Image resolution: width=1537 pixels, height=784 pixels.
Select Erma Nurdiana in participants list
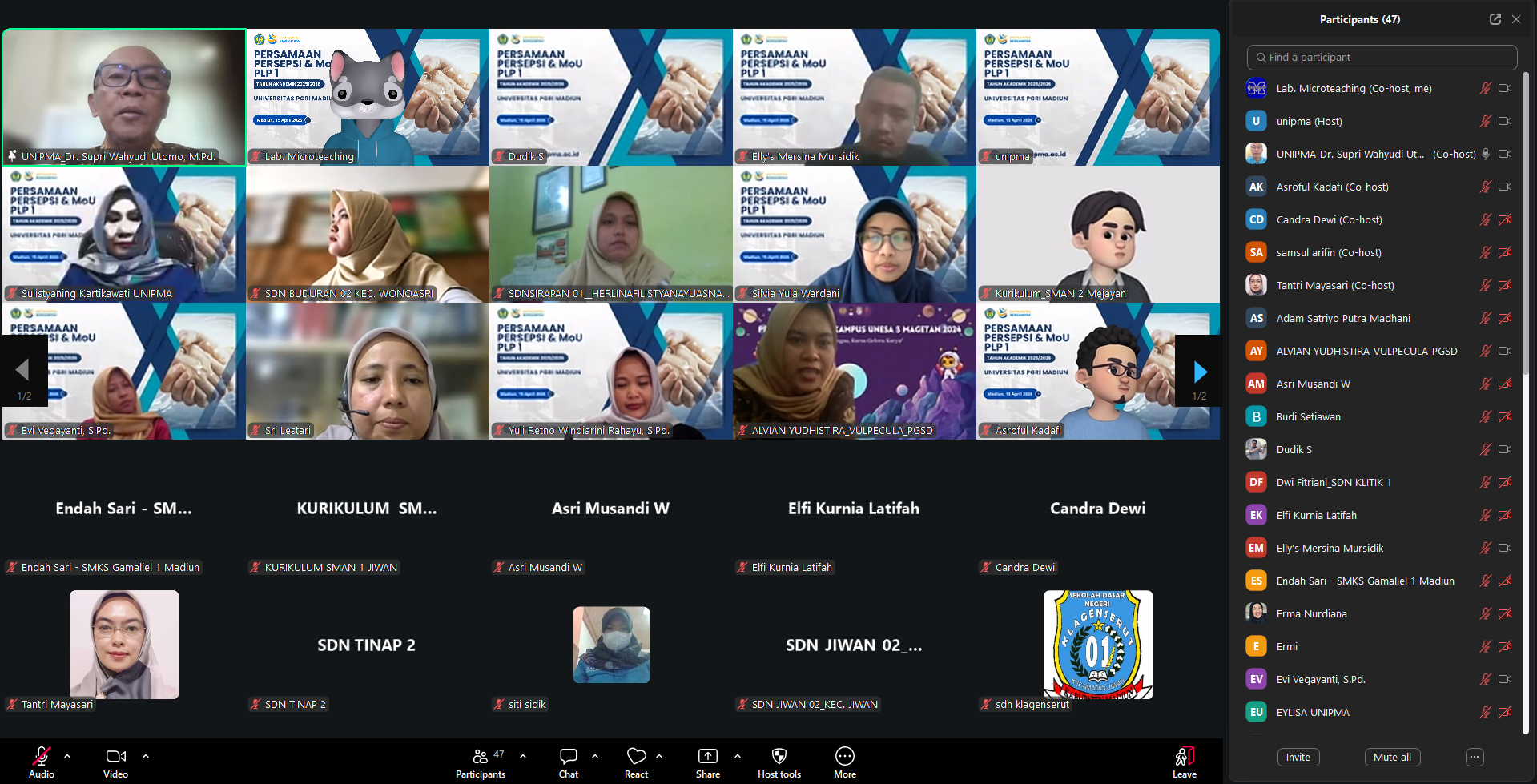point(1311,613)
